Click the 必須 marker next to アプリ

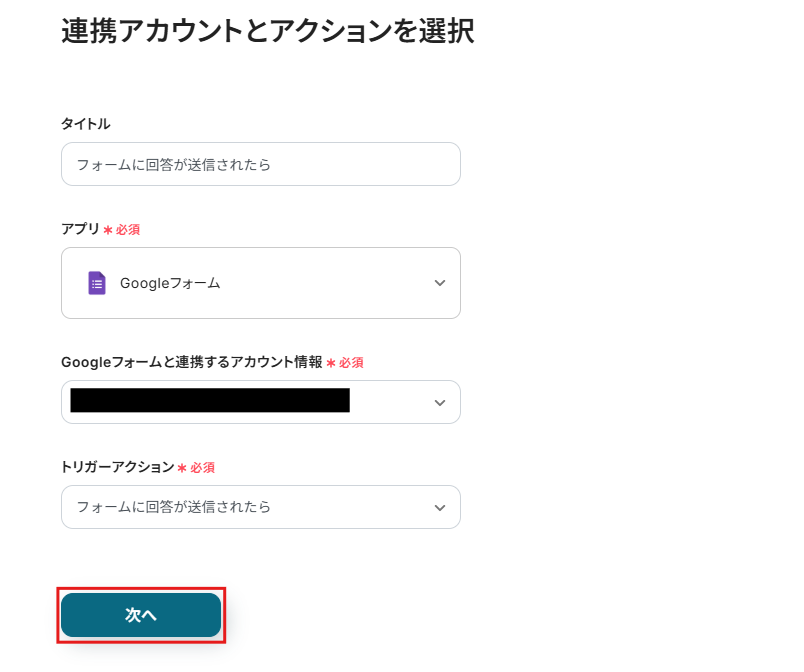[128, 230]
